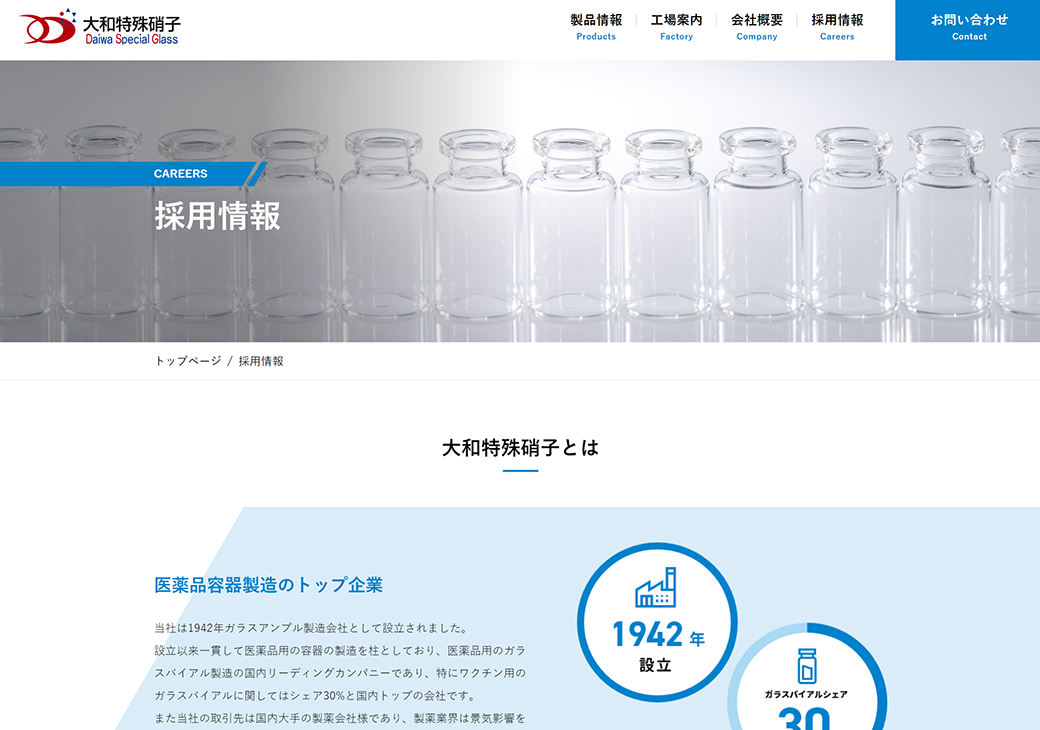Screen dimensions: 1040x730
Task: Click the 大和特殊硝子とは section title
Action: (x=520, y=449)
